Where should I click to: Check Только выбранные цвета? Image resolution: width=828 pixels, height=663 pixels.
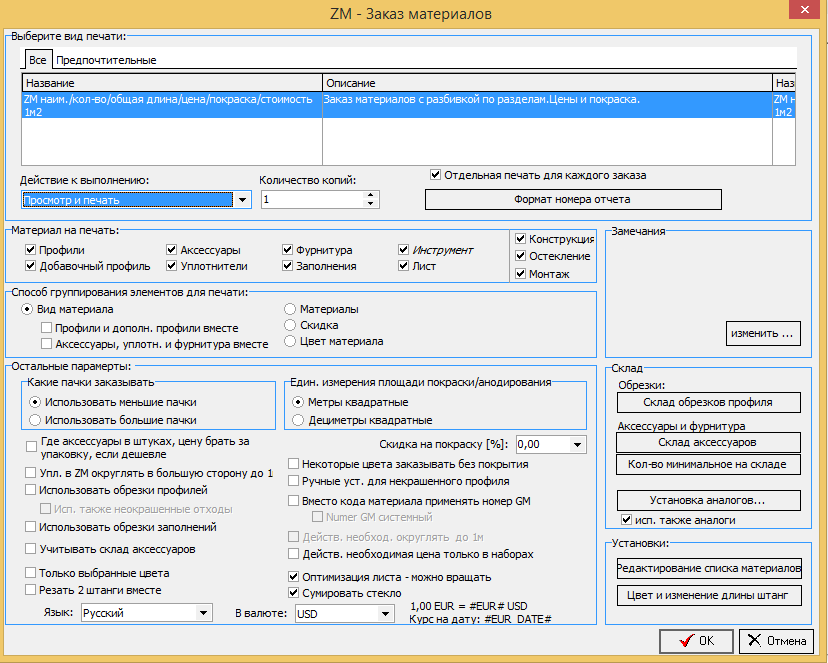(31, 573)
